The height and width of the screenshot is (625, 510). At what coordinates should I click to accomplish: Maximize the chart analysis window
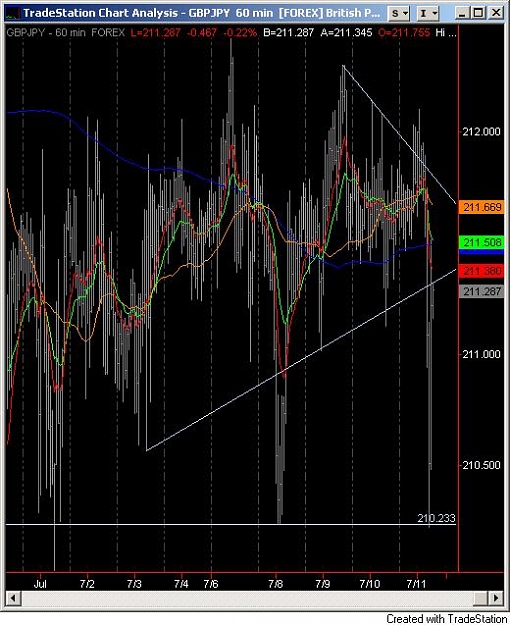[478, 14]
